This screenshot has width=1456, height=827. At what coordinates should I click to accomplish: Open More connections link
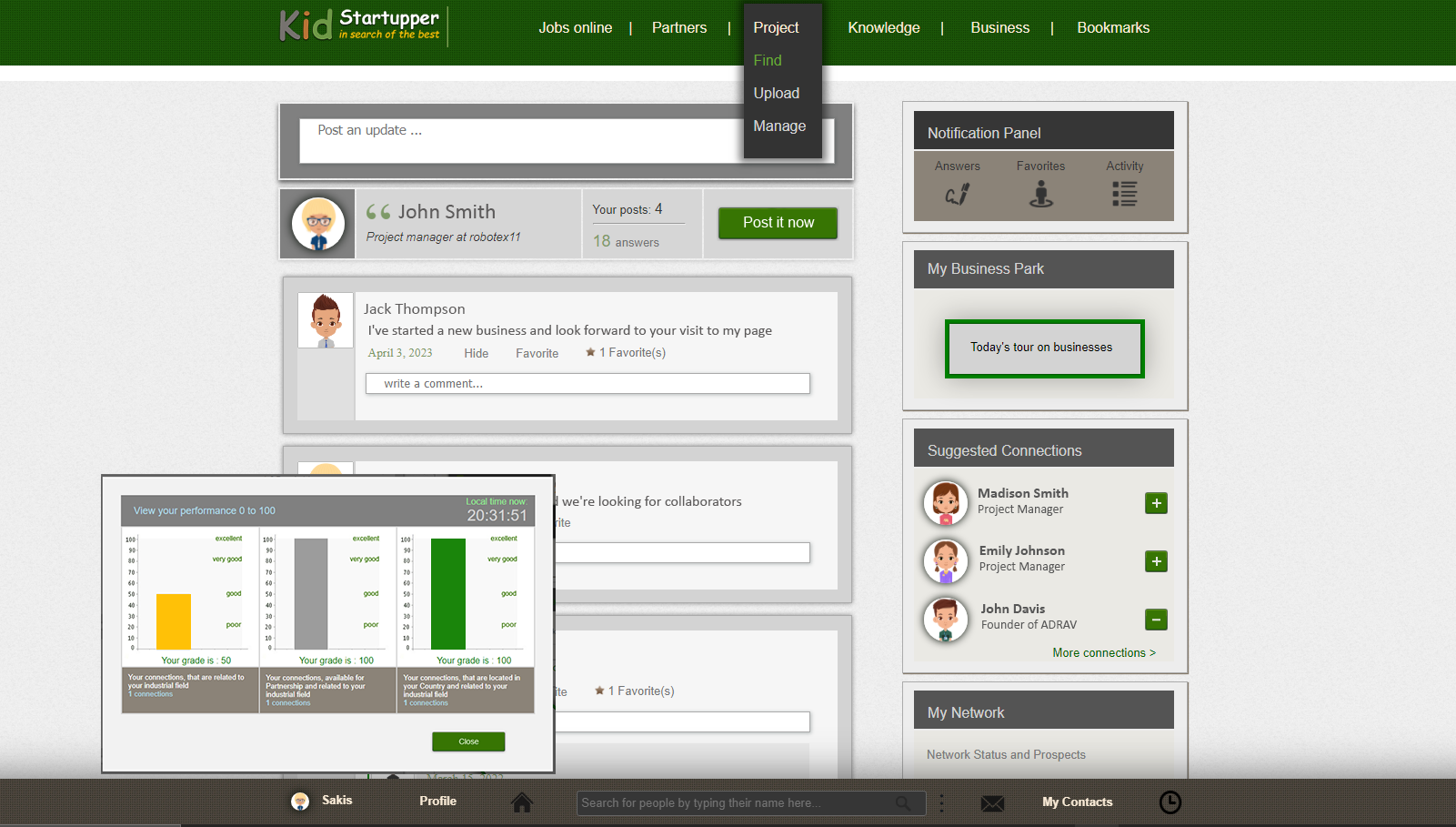pyautogui.click(x=1104, y=653)
